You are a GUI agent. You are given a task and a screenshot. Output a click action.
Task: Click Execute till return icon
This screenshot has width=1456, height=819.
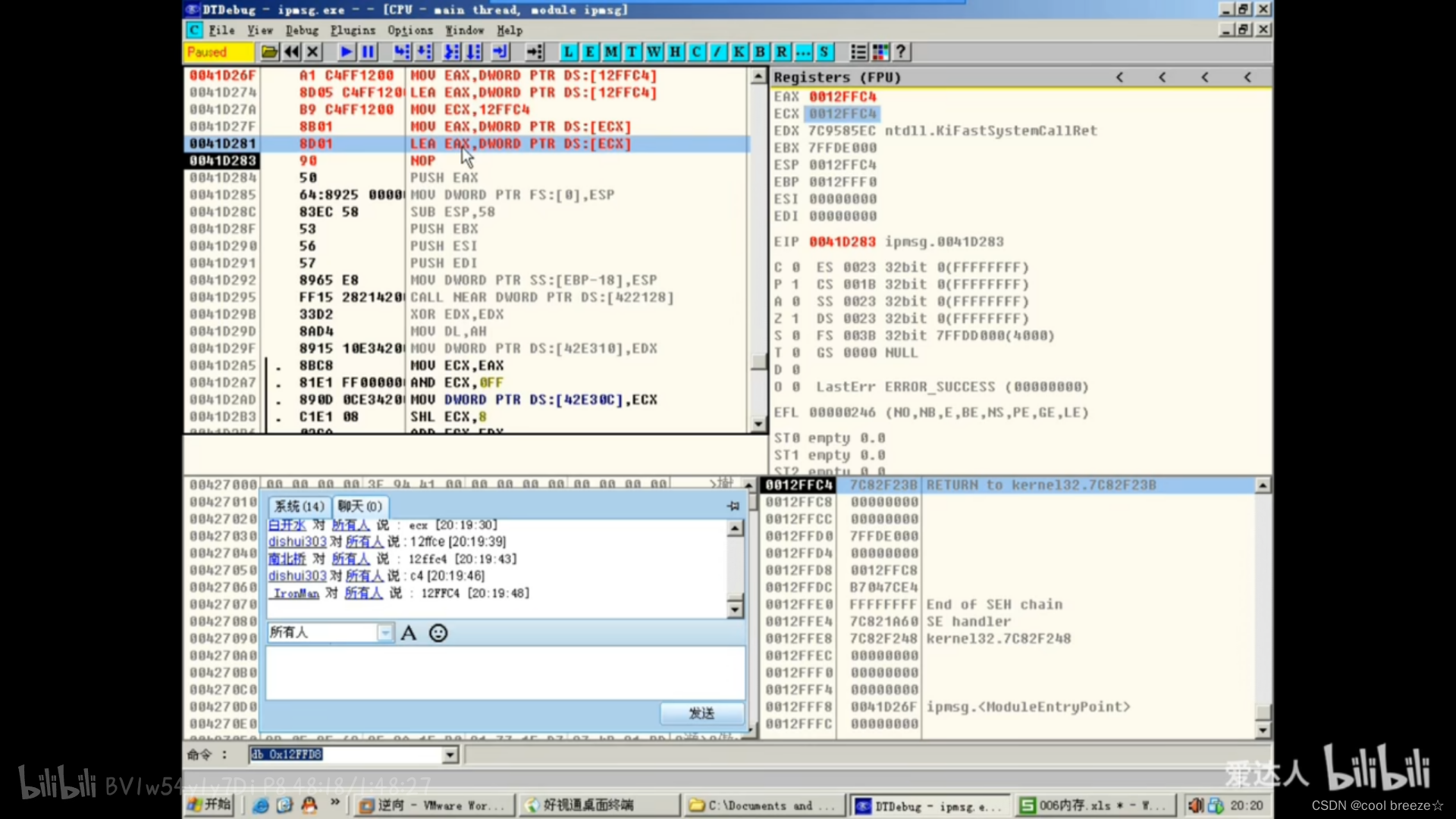coord(501,52)
